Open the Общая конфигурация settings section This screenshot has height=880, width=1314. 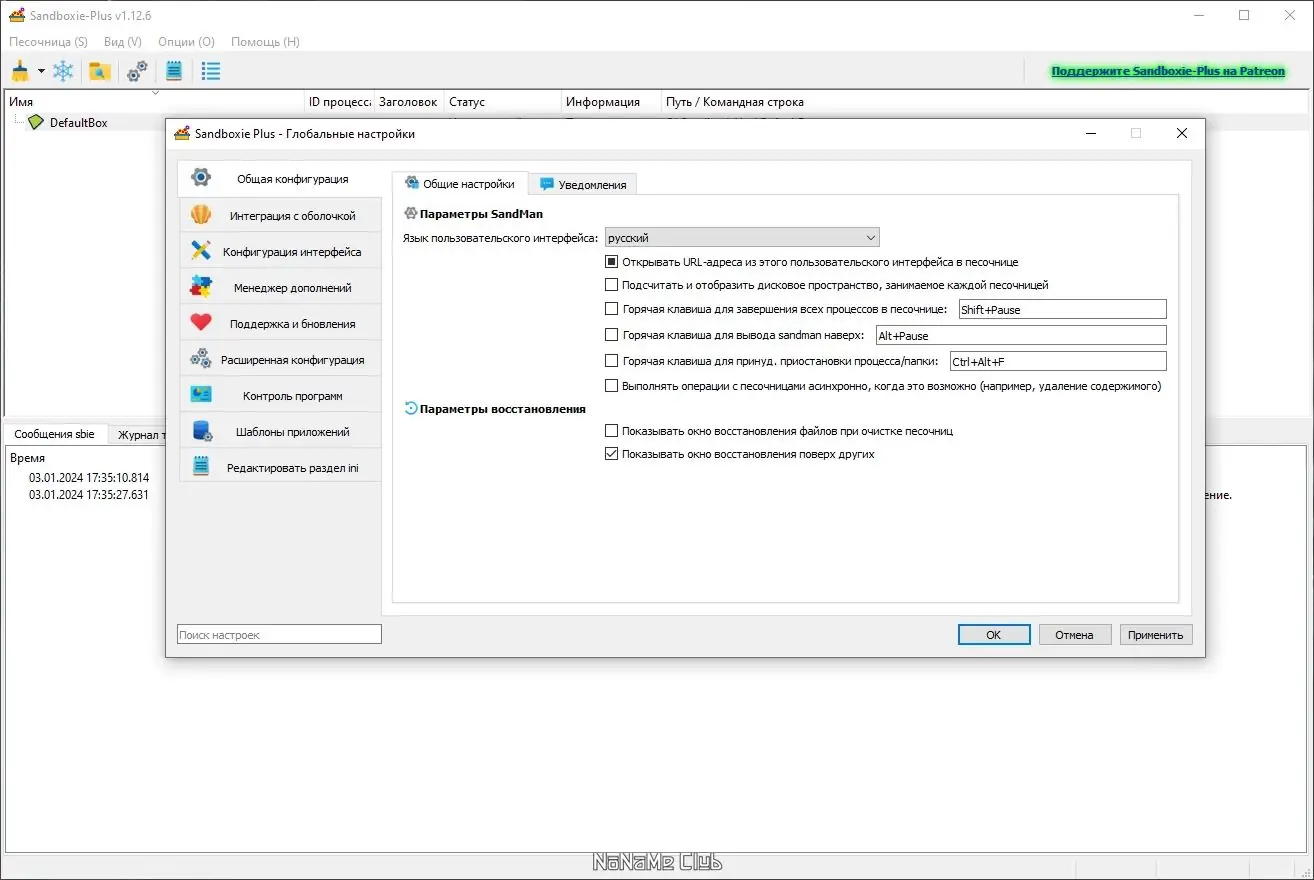pyautogui.click(x=280, y=179)
